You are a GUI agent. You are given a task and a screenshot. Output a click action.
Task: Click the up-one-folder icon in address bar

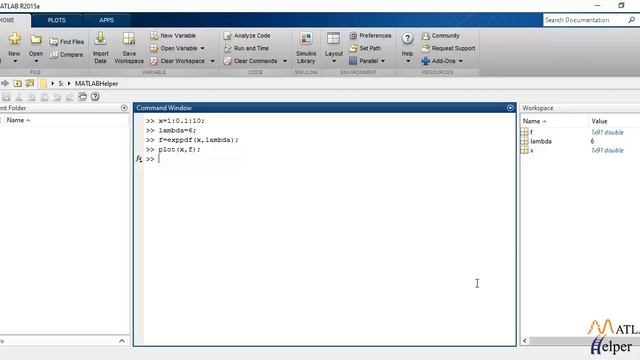click(x=18, y=83)
